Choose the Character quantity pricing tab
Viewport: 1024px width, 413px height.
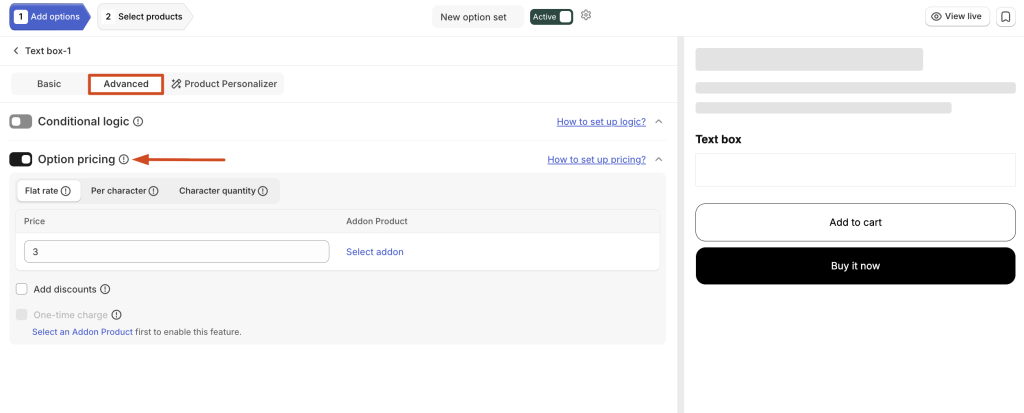(223, 191)
